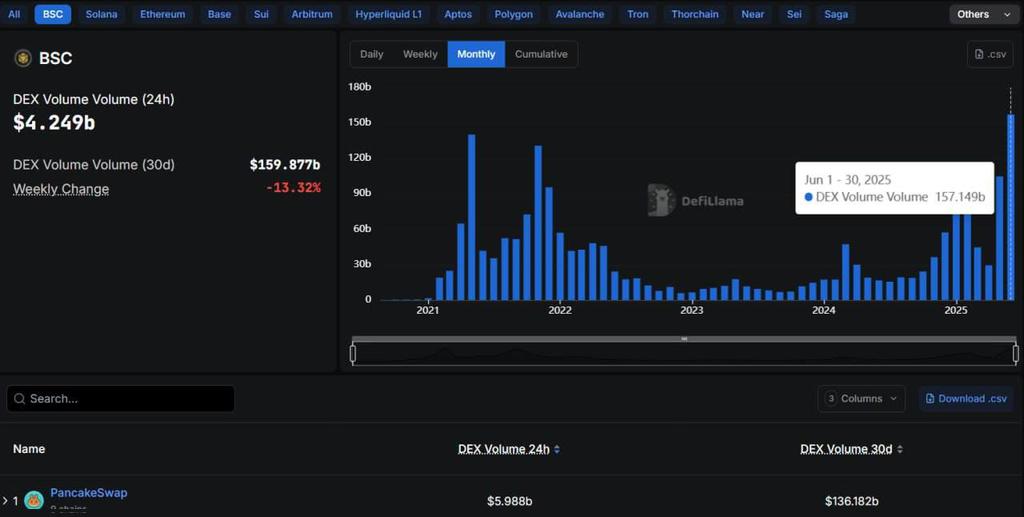
Task: Switch chart to Daily view
Action: tap(371, 54)
